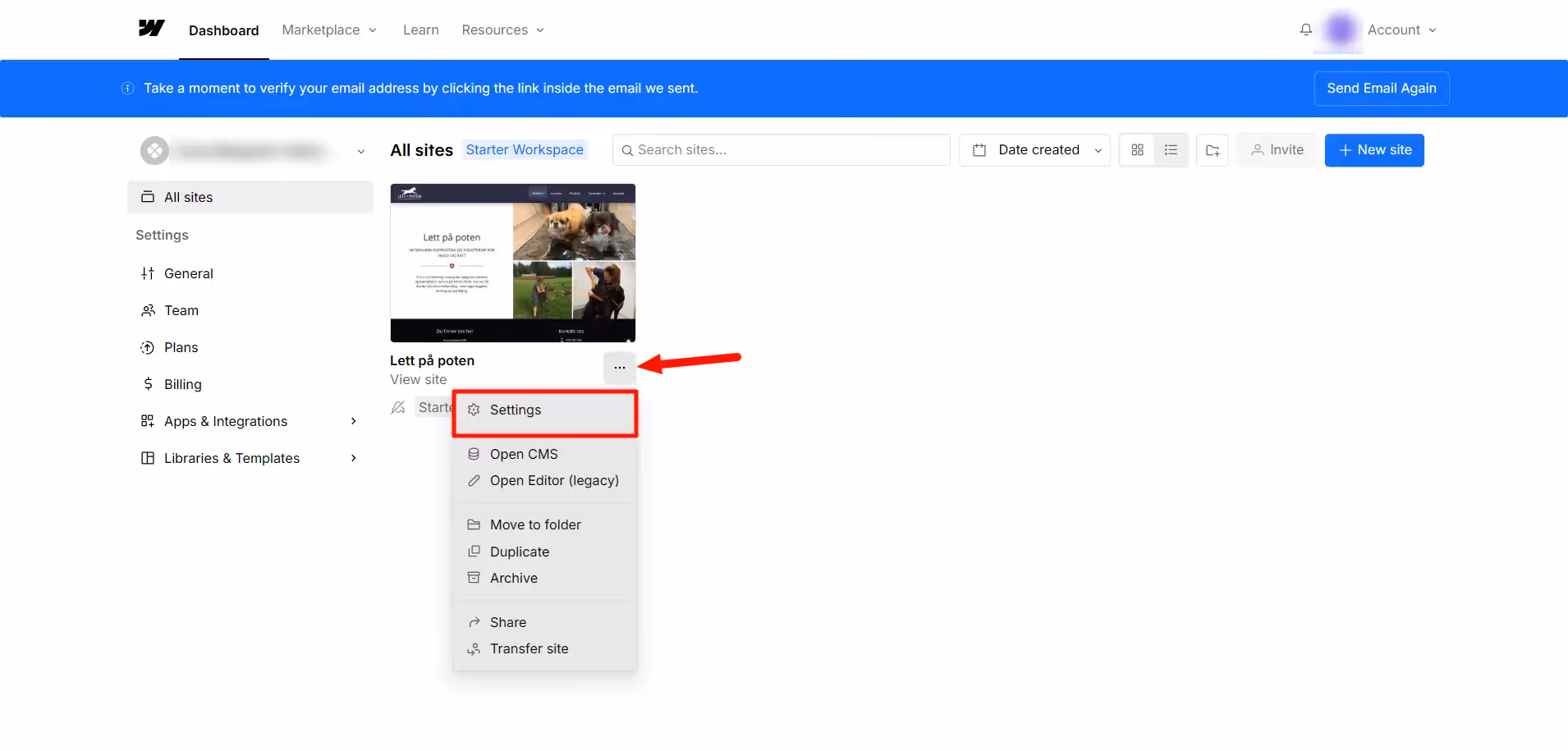The height and width of the screenshot is (751, 1568).
Task: Open the workspace switcher chevron
Action: (x=361, y=151)
